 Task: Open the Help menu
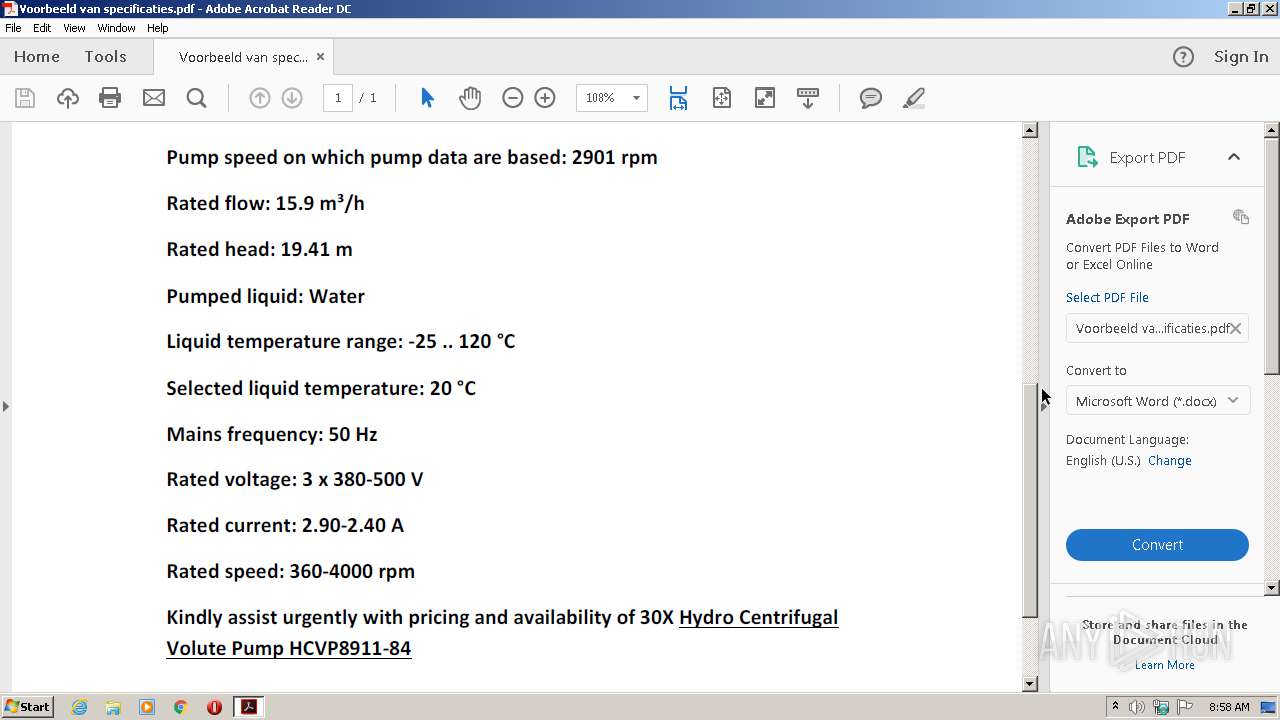158,28
